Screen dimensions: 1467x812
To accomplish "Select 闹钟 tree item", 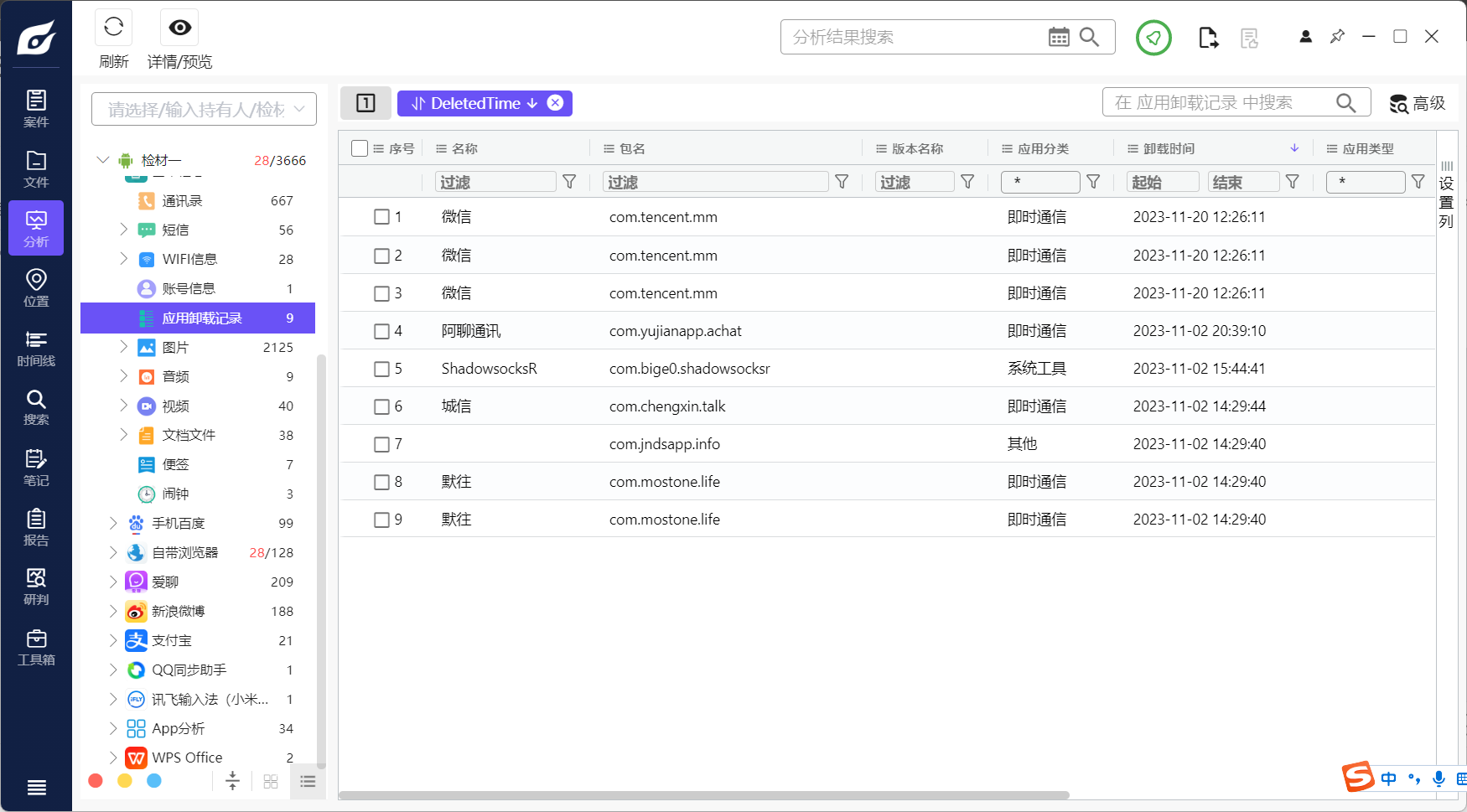I will click(198, 494).
